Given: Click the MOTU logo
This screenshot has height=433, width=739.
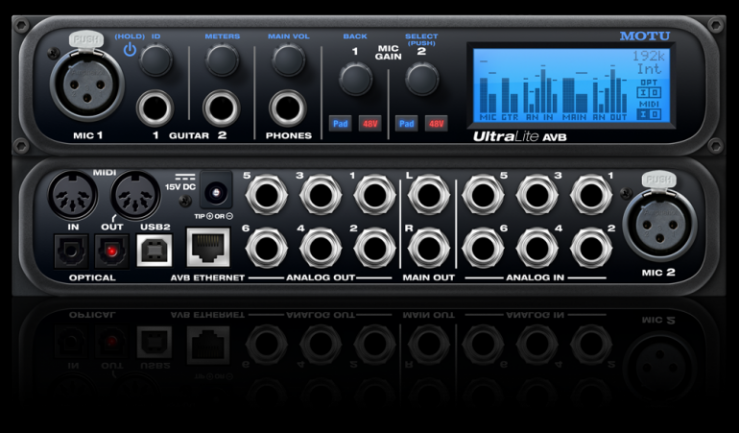Looking at the screenshot, I should [645, 36].
